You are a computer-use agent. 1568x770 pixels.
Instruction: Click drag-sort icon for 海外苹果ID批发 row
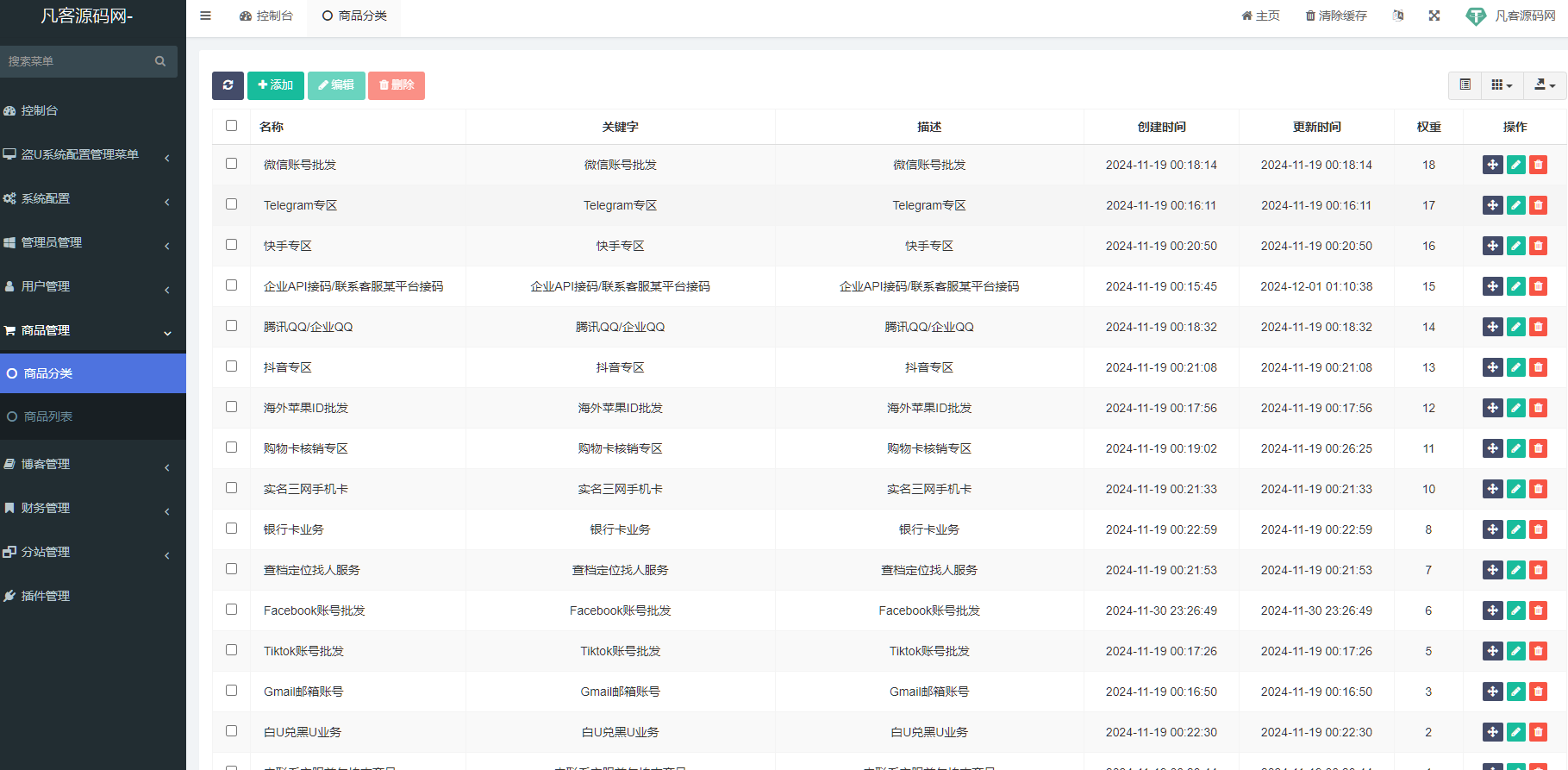click(1493, 408)
